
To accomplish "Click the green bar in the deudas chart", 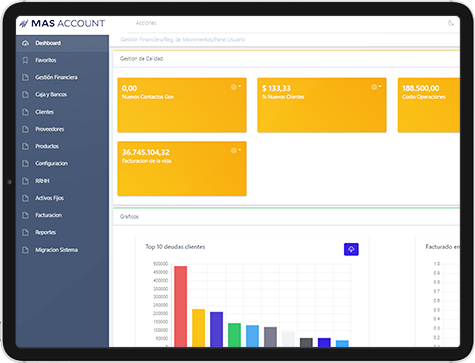I will coord(234,335).
